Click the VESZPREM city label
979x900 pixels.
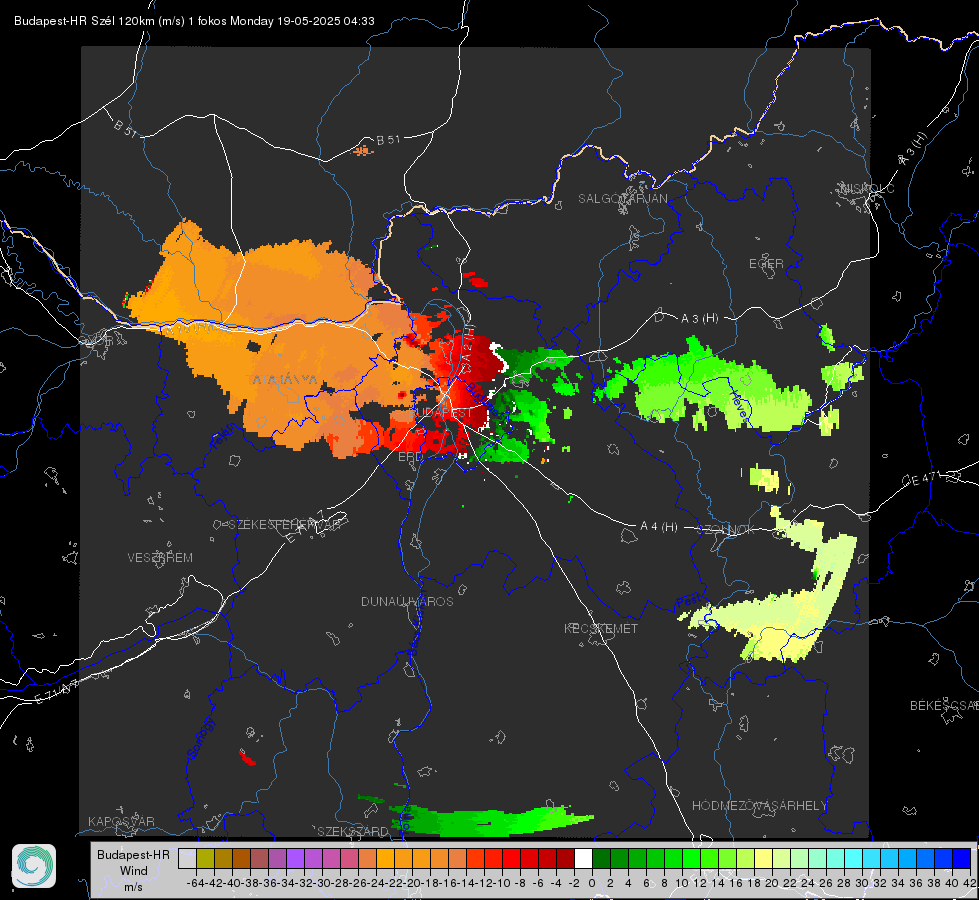(x=160, y=557)
